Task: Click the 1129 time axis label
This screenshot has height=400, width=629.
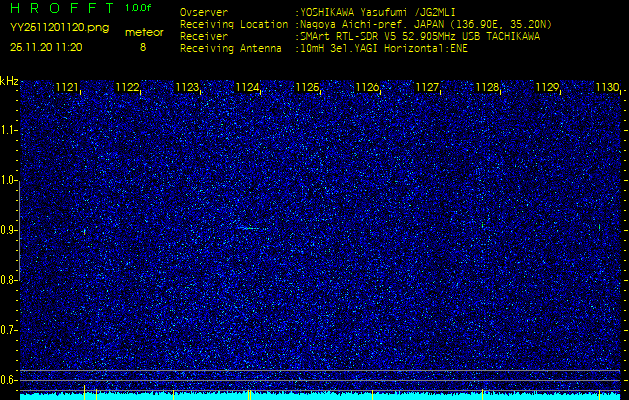Action: point(548,87)
